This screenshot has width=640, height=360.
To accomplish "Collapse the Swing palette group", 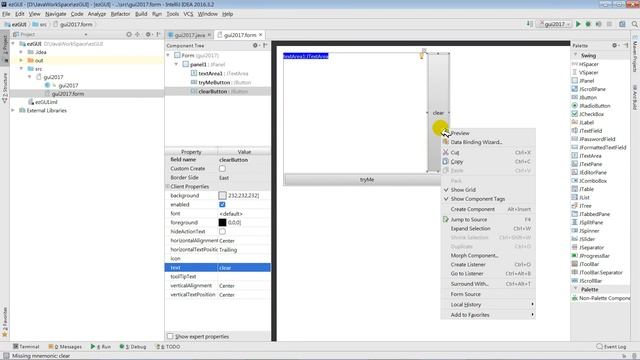I will pos(576,55).
